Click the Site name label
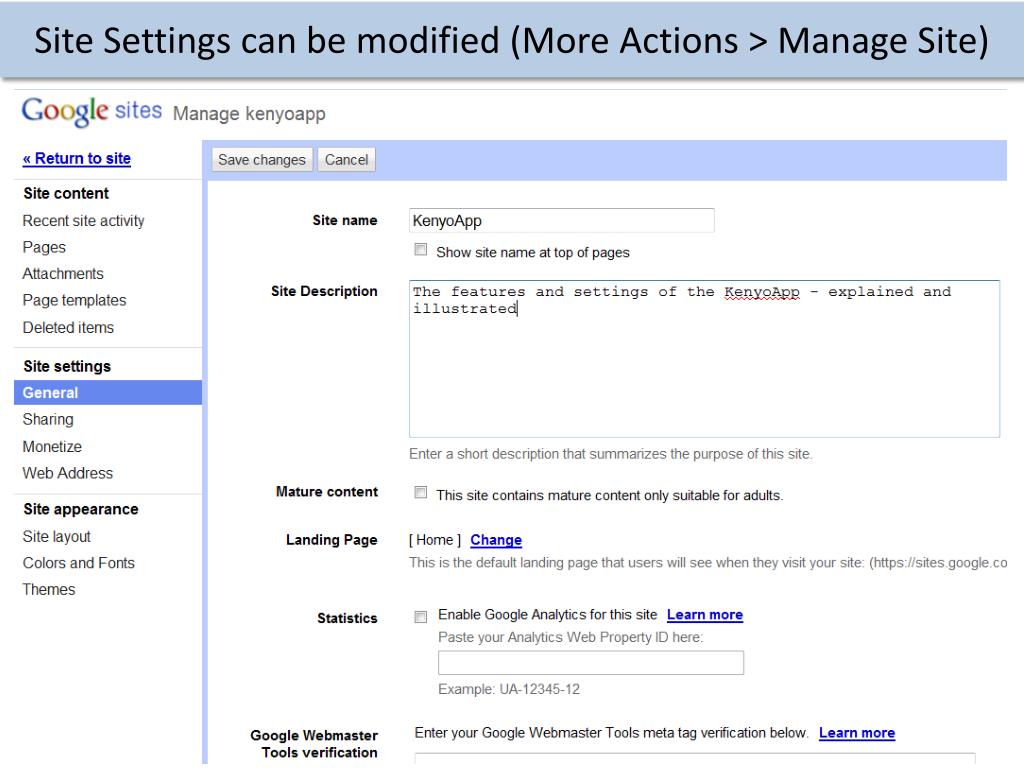 [345, 221]
